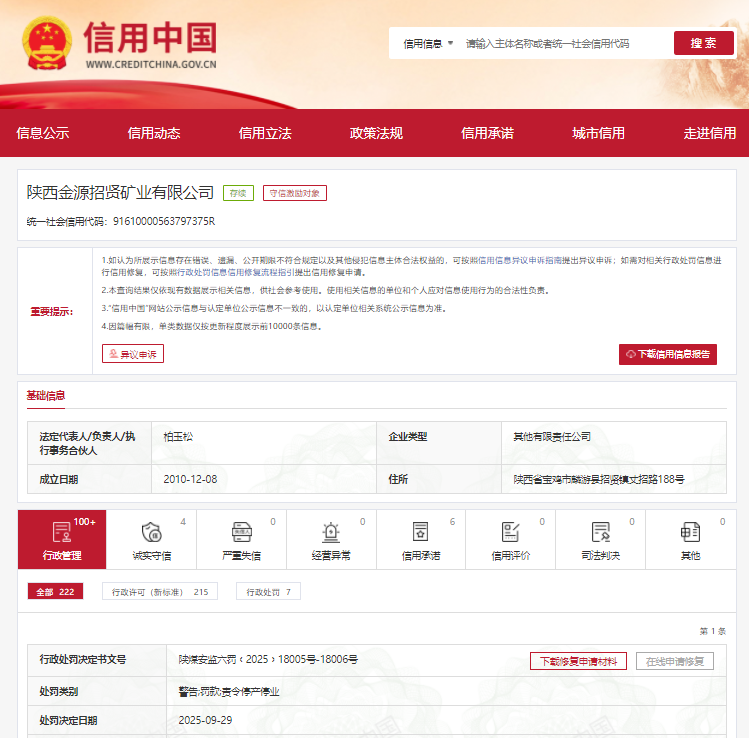The height and width of the screenshot is (738, 749).
Task: Go to the 信用动态 navigation menu
Action: tap(154, 133)
